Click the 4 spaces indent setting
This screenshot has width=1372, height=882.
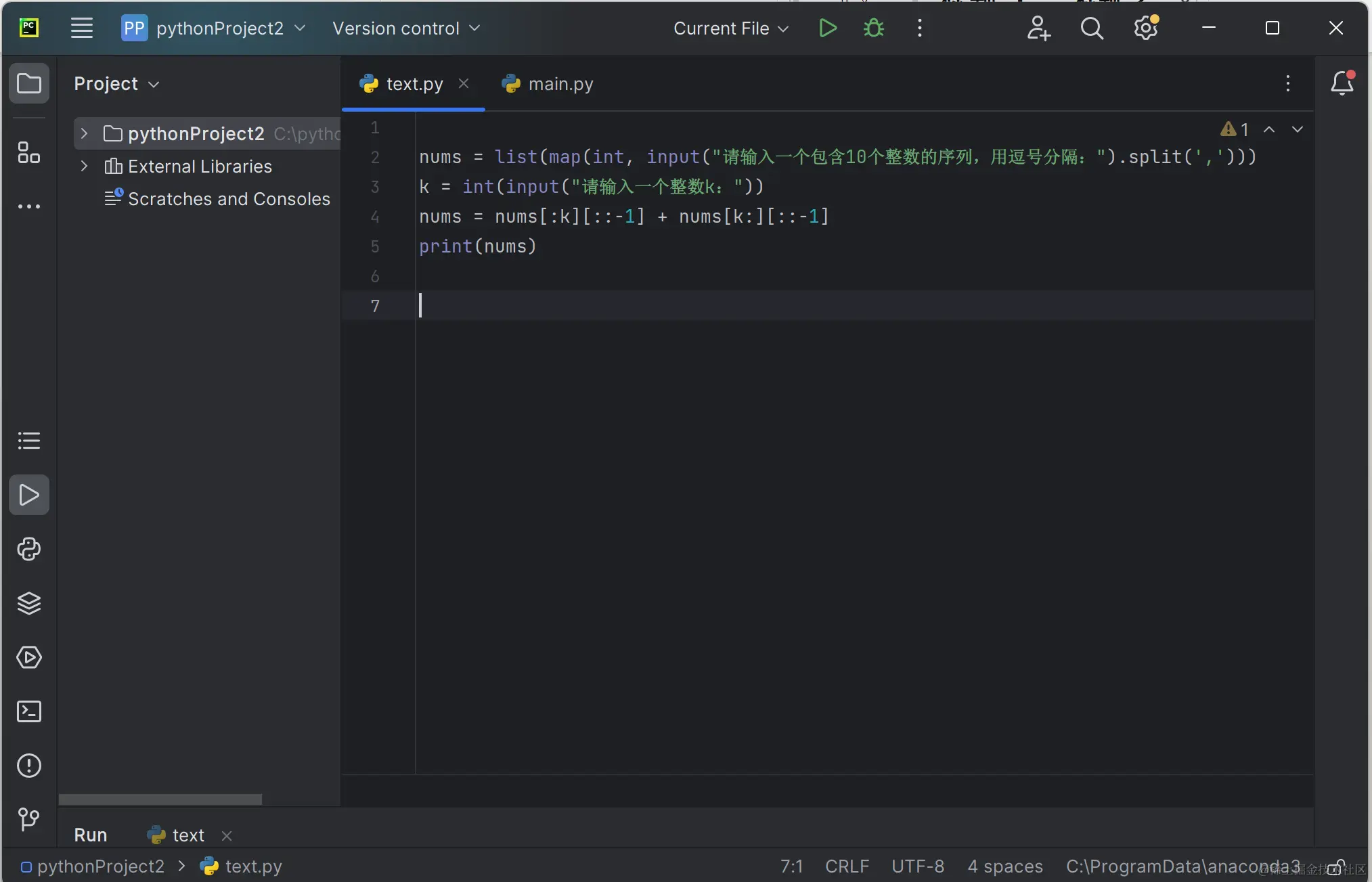pos(1004,866)
